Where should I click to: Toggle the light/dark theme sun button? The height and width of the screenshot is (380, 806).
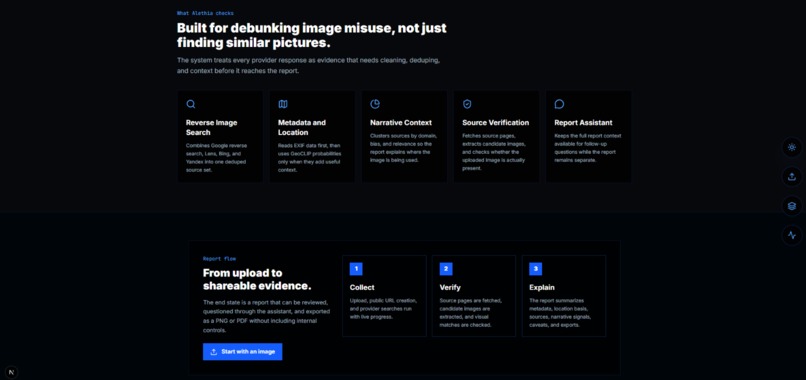coord(792,148)
